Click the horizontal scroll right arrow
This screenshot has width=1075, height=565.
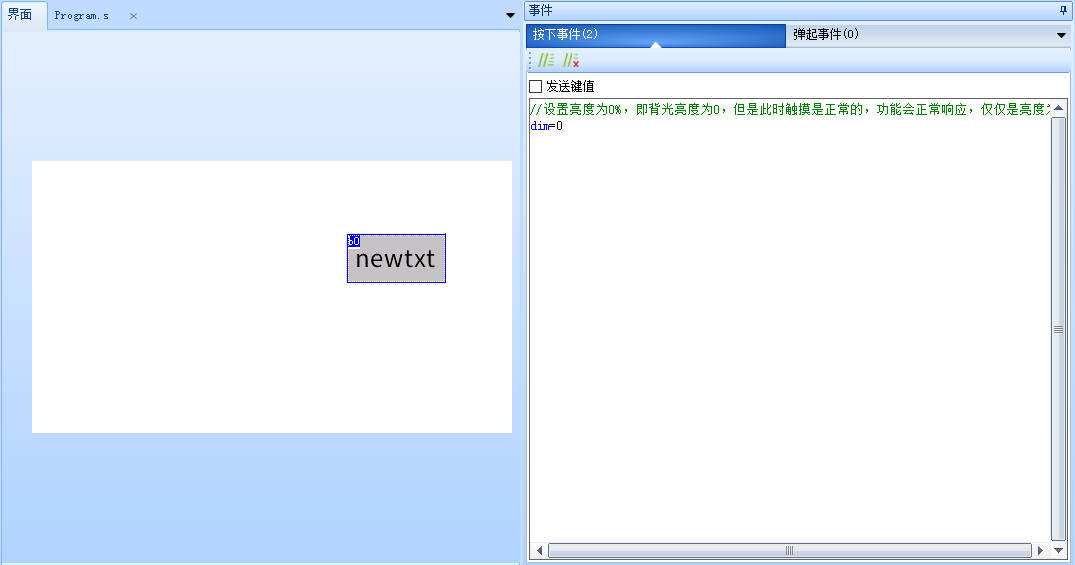pyautogui.click(x=1040, y=550)
